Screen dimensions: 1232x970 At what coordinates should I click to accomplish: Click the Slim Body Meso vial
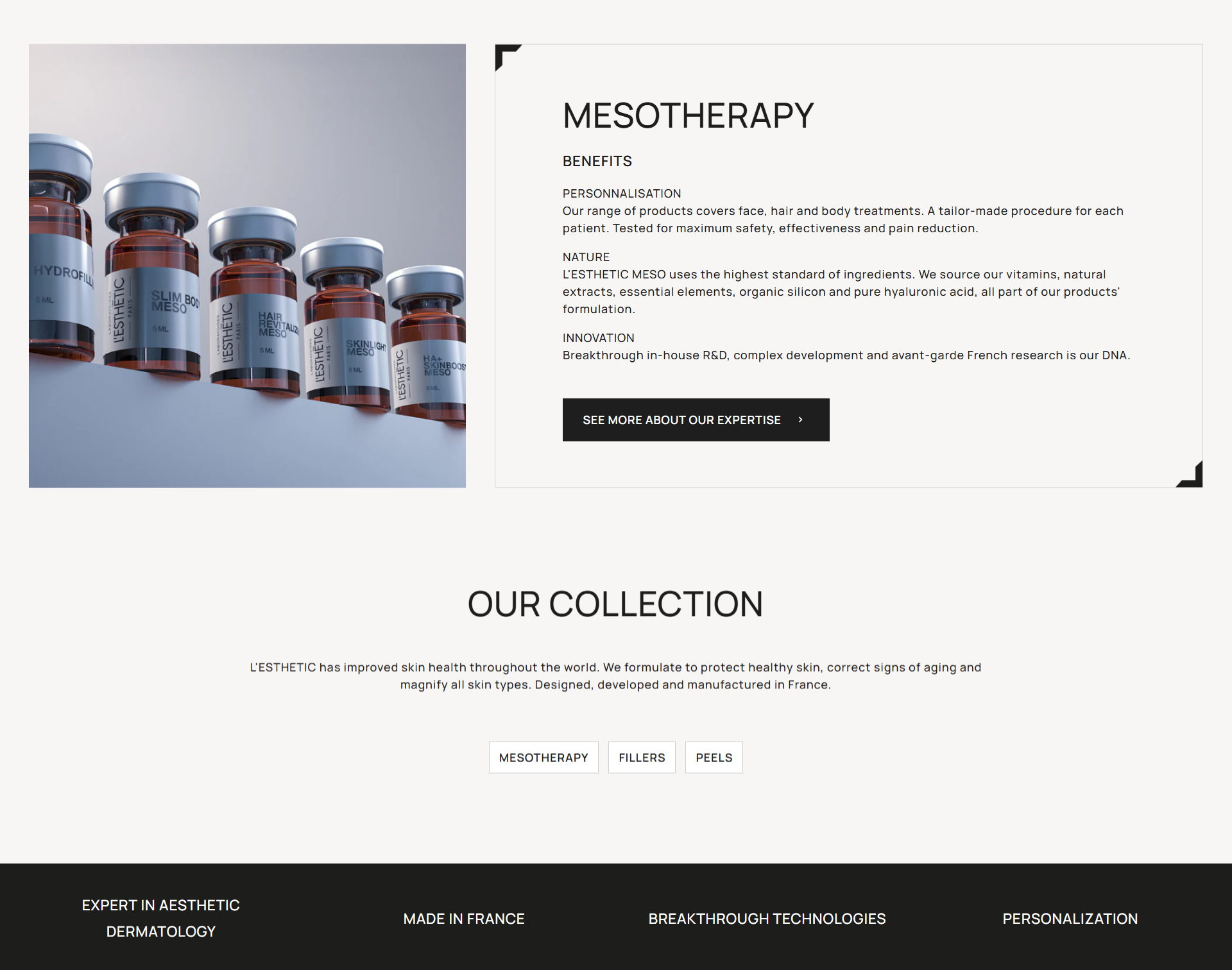tap(153, 276)
